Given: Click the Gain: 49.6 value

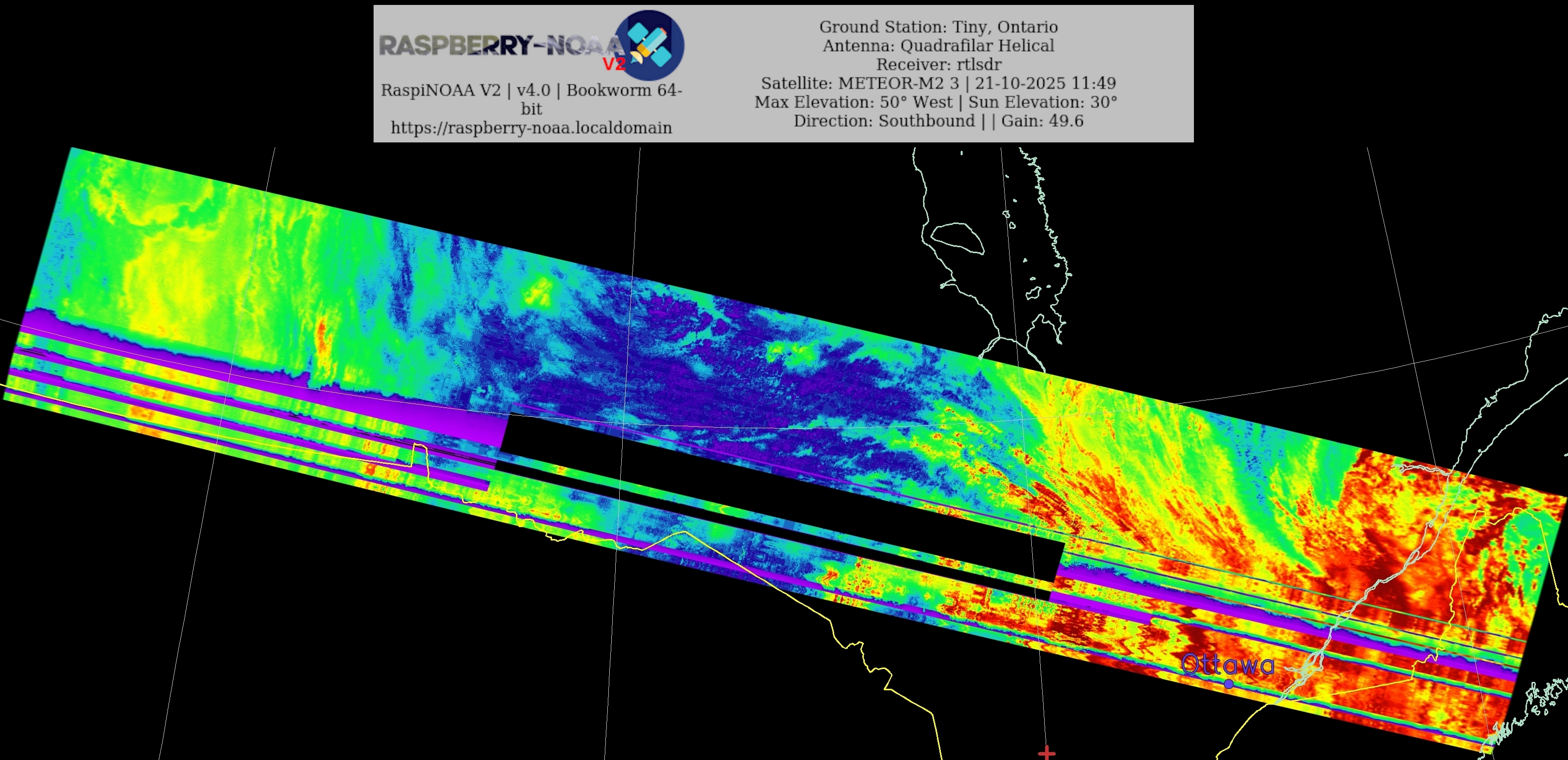Looking at the screenshot, I should pos(1042,121).
